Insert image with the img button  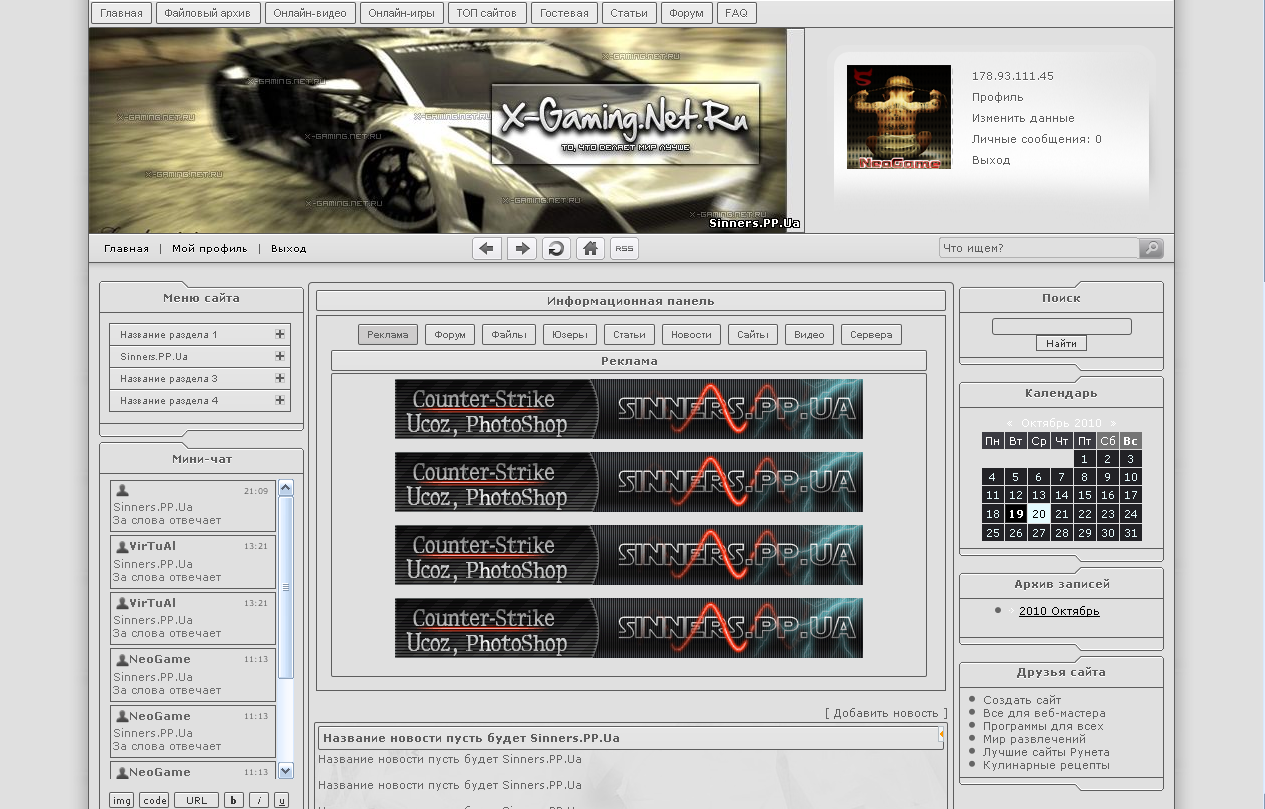121,800
